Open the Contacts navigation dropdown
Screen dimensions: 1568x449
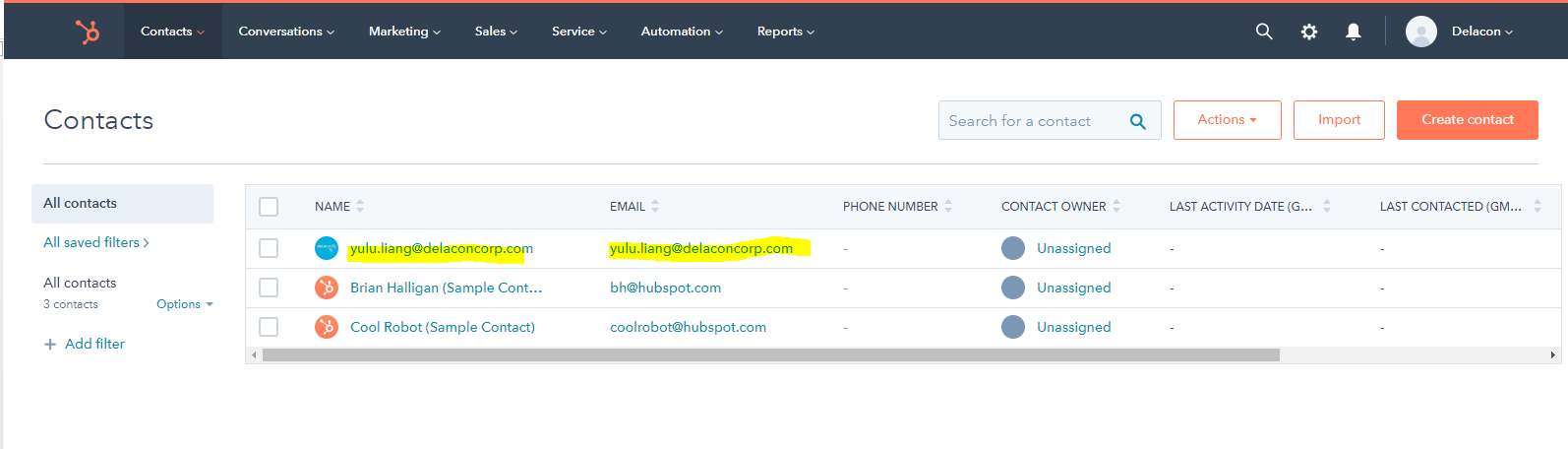(173, 32)
